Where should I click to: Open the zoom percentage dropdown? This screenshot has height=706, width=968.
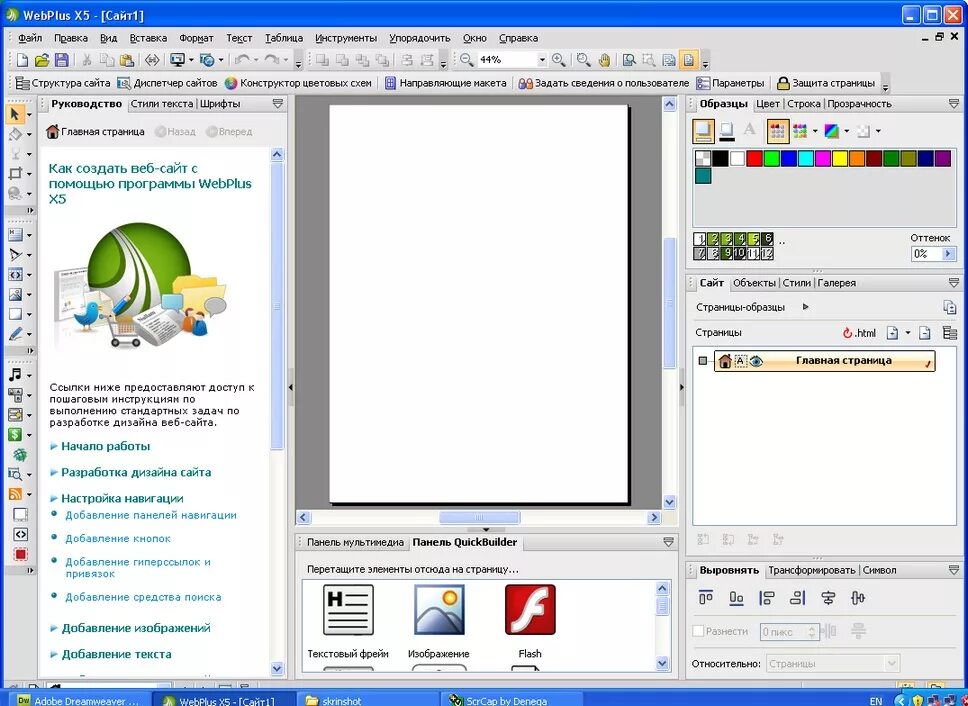click(x=542, y=60)
